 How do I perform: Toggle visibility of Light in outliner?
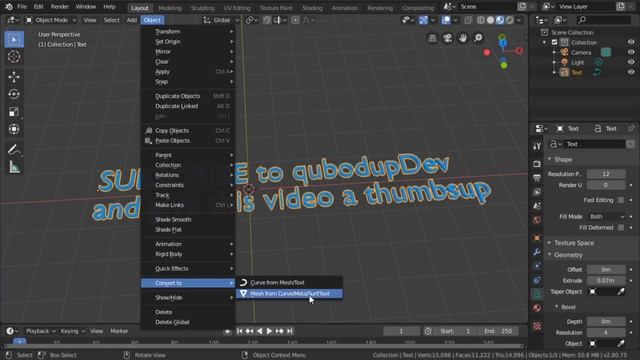[x=631, y=62]
